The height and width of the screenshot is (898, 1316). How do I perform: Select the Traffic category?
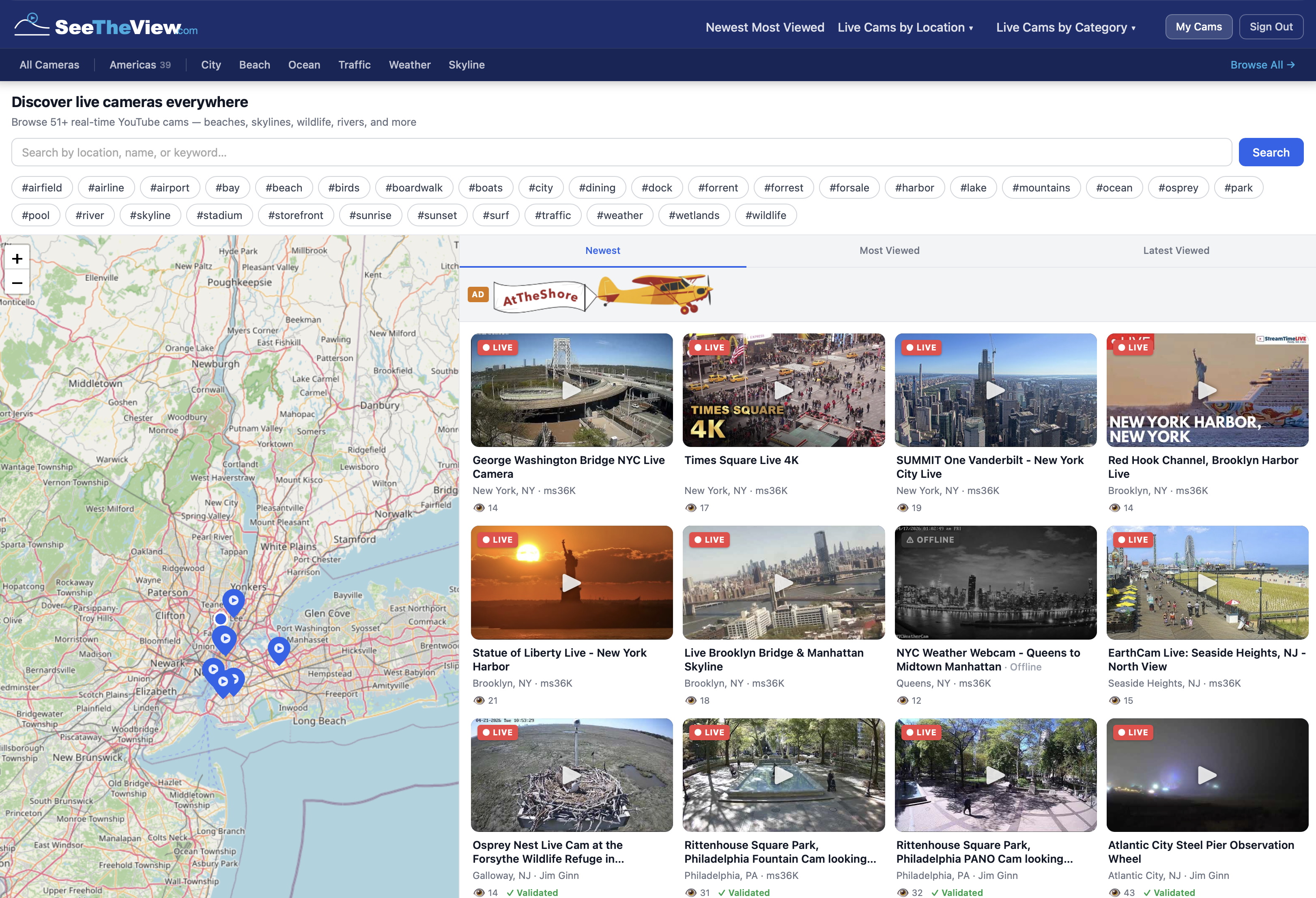(x=355, y=64)
